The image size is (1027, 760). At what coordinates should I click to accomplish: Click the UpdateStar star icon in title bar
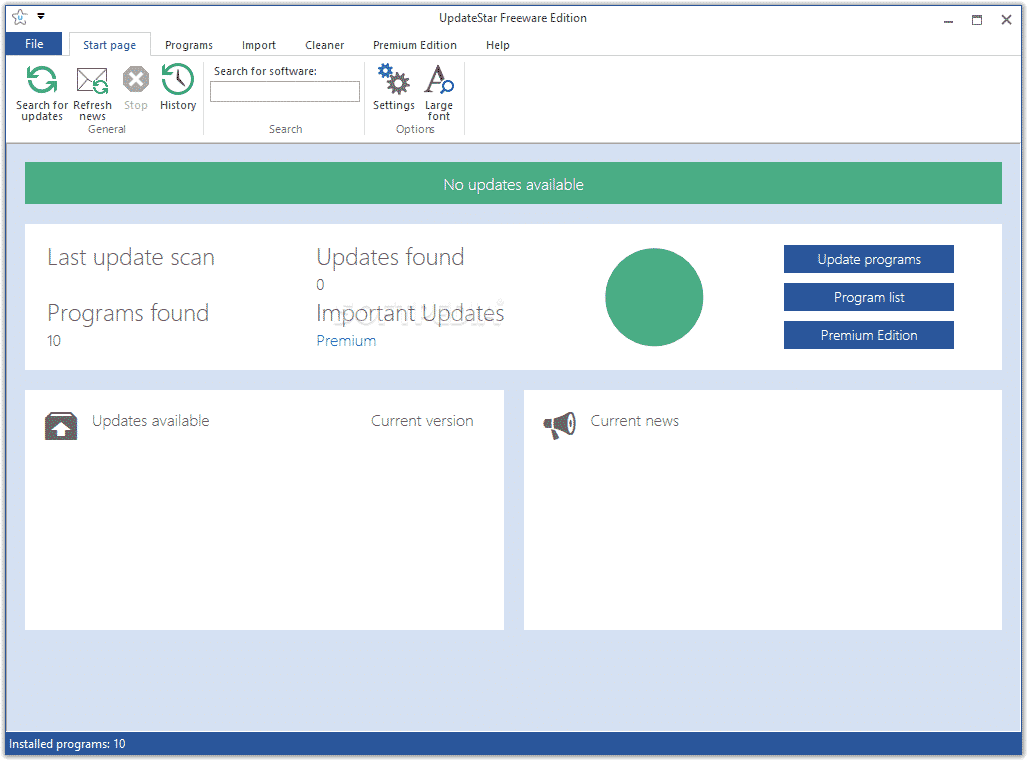pyautogui.click(x=19, y=17)
